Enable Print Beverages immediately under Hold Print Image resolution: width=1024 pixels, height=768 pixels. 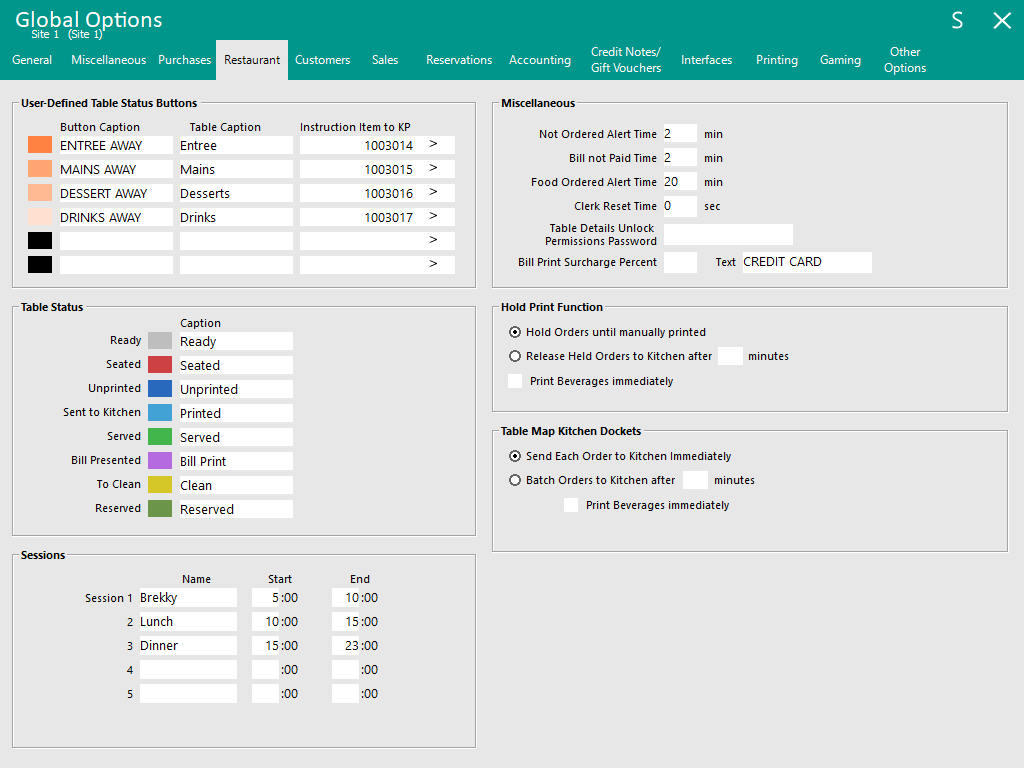pos(515,381)
